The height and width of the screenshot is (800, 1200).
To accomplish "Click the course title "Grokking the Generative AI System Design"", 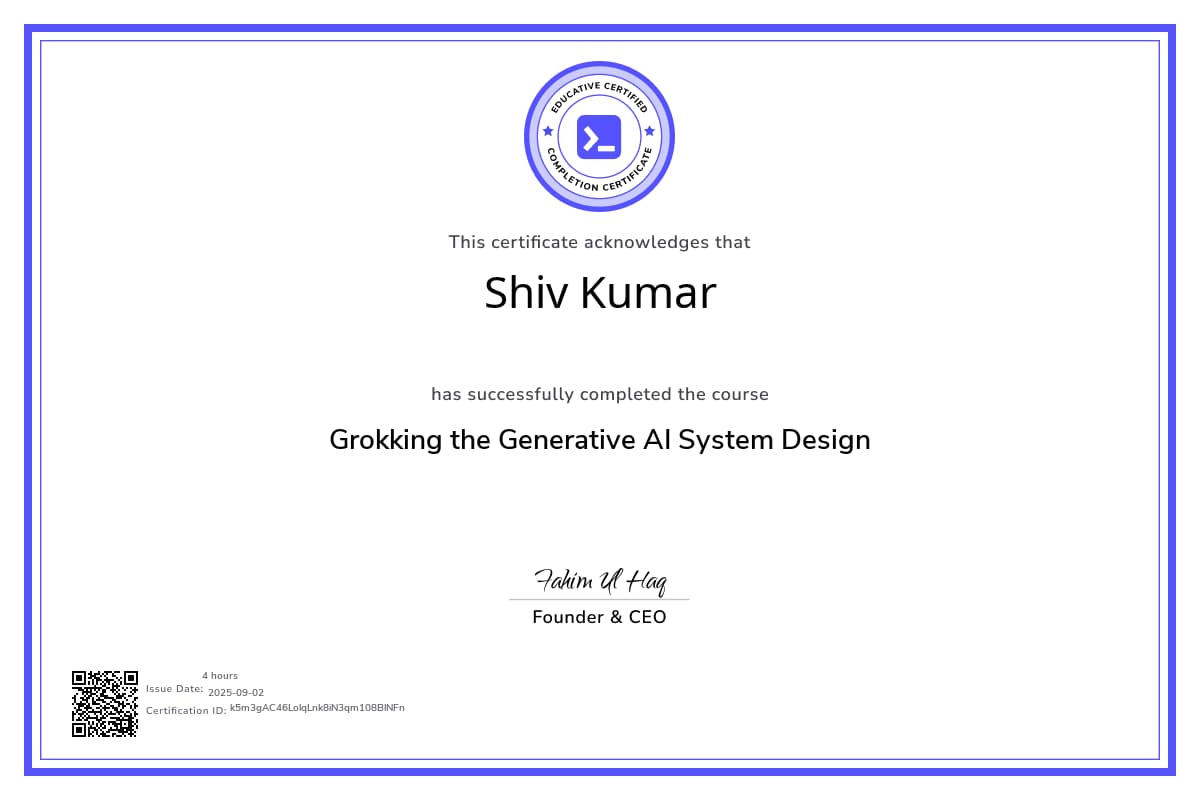I will point(600,440).
